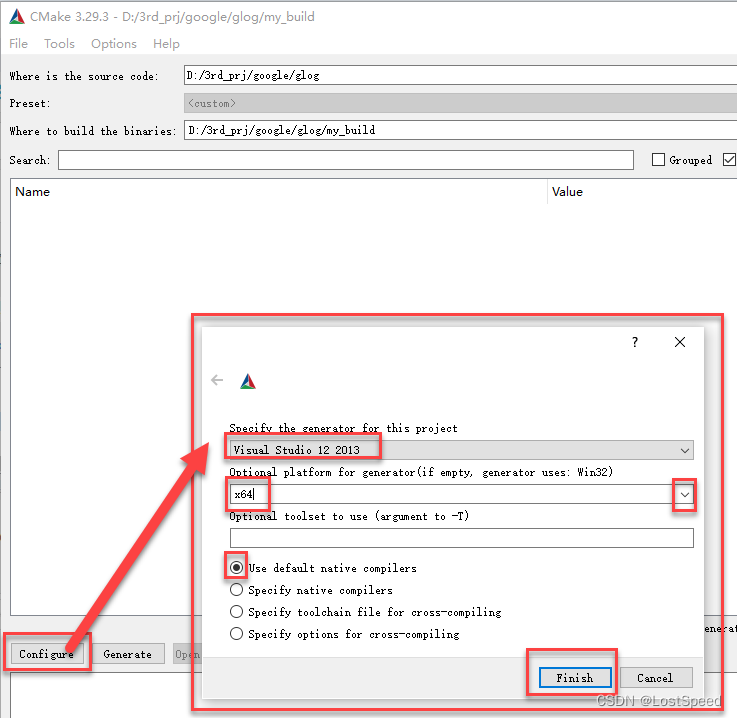Image resolution: width=737 pixels, height=718 pixels.
Task: Click the Value column header
Action: pyautogui.click(x=567, y=192)
